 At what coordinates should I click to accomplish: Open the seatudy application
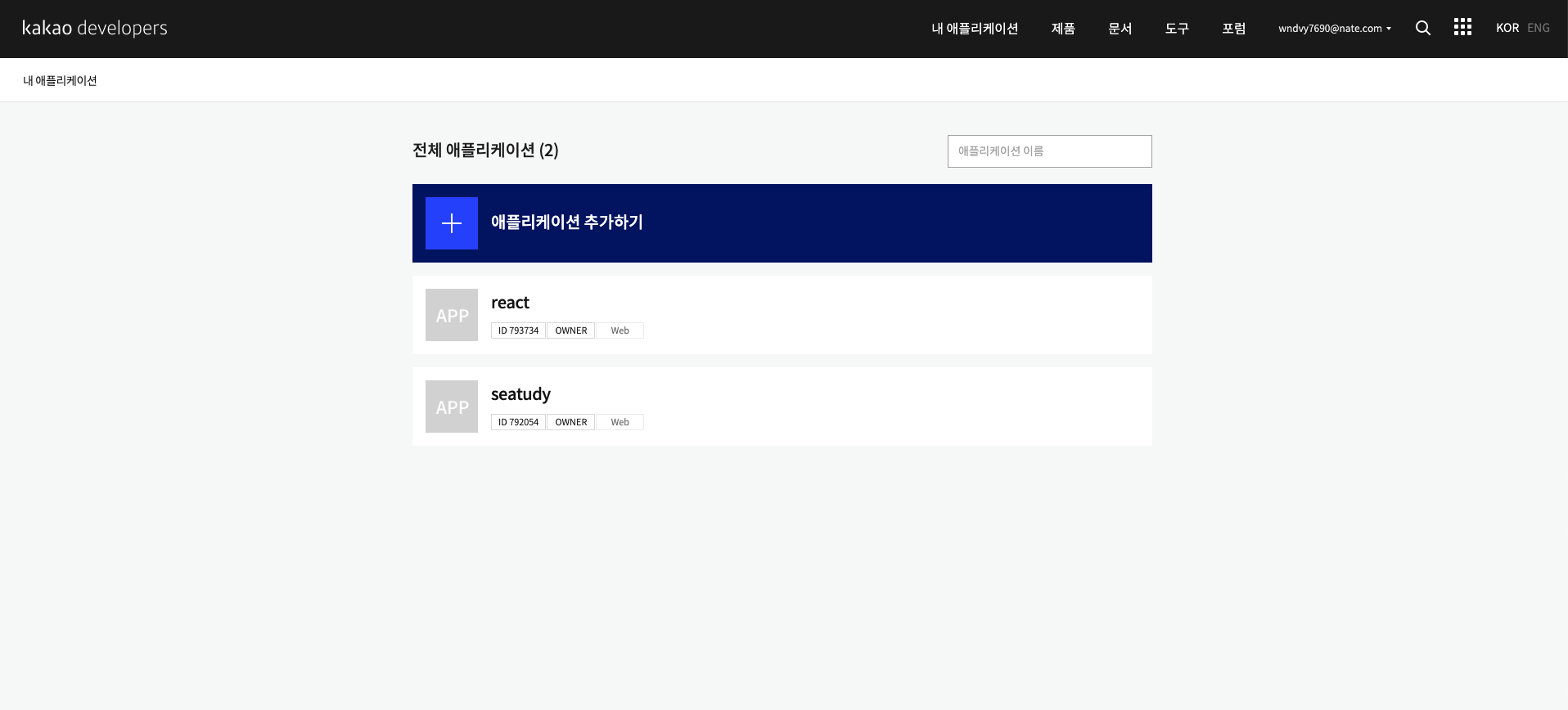[x=520, y=394]
